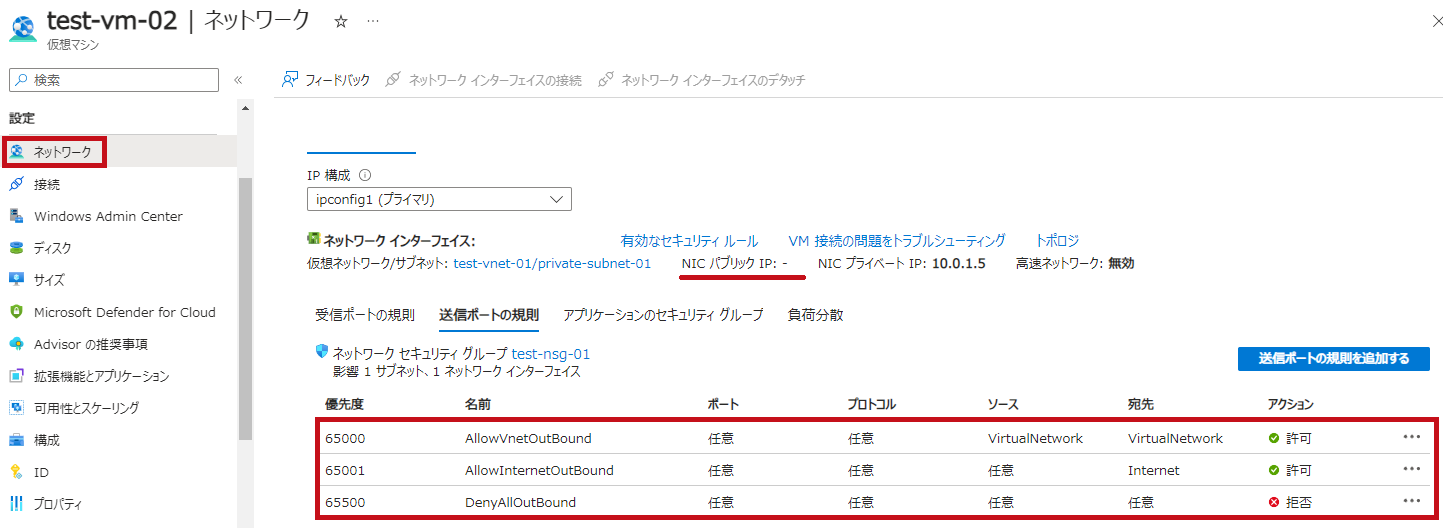This screenshot has height=528, width=1443.
Task: Click the private IP value 10.0.1.5
Action: click(959, 263)
